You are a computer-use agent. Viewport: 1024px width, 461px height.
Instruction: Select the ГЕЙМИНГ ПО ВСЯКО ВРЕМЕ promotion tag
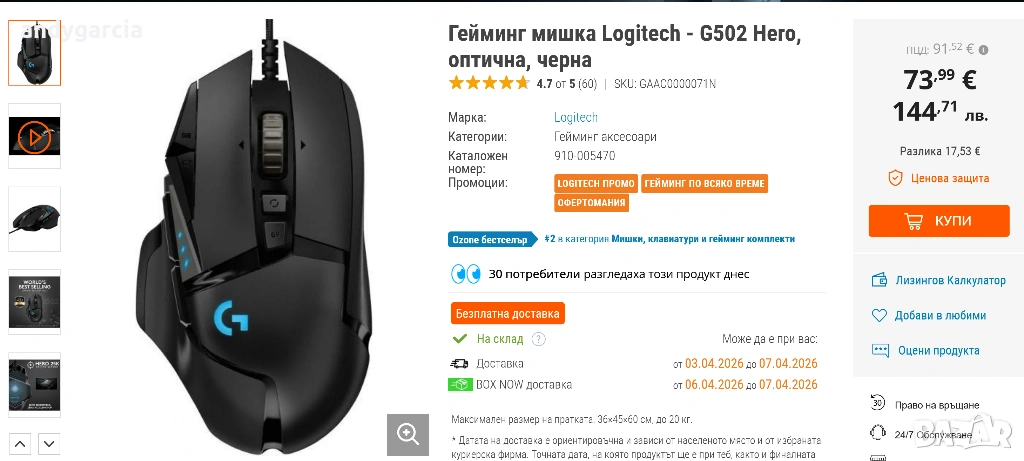pos(704,183)
